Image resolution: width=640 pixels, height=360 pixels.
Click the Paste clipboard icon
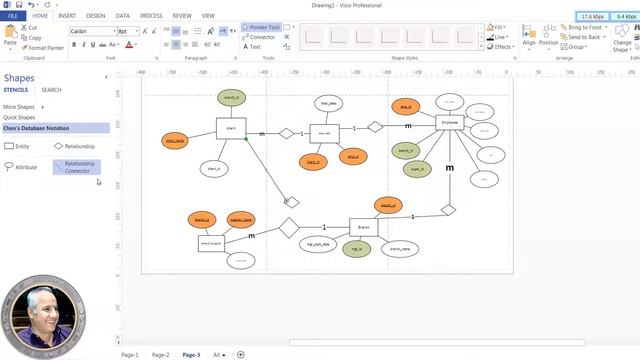pyautogui.click(x=10, y=32)
